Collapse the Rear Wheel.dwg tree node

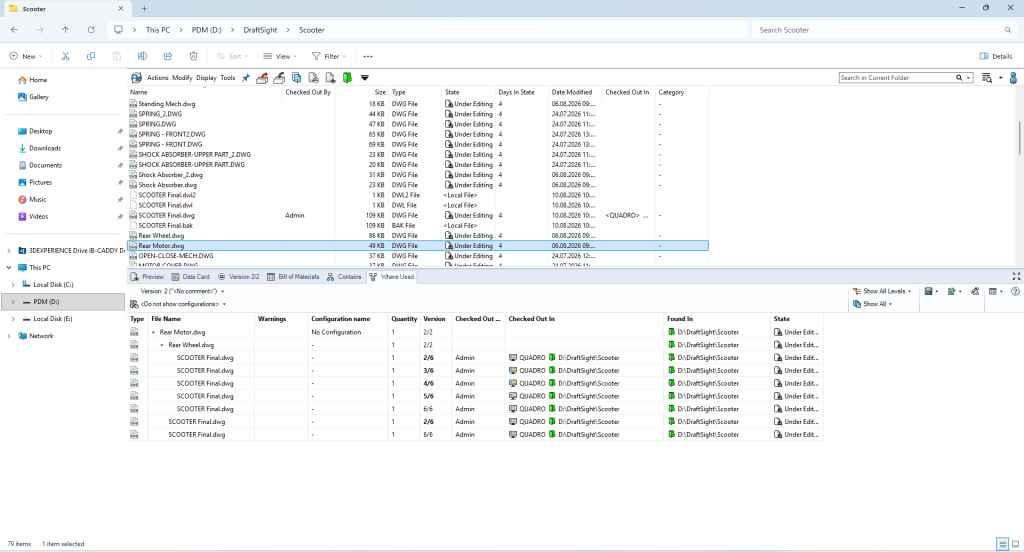163,345
